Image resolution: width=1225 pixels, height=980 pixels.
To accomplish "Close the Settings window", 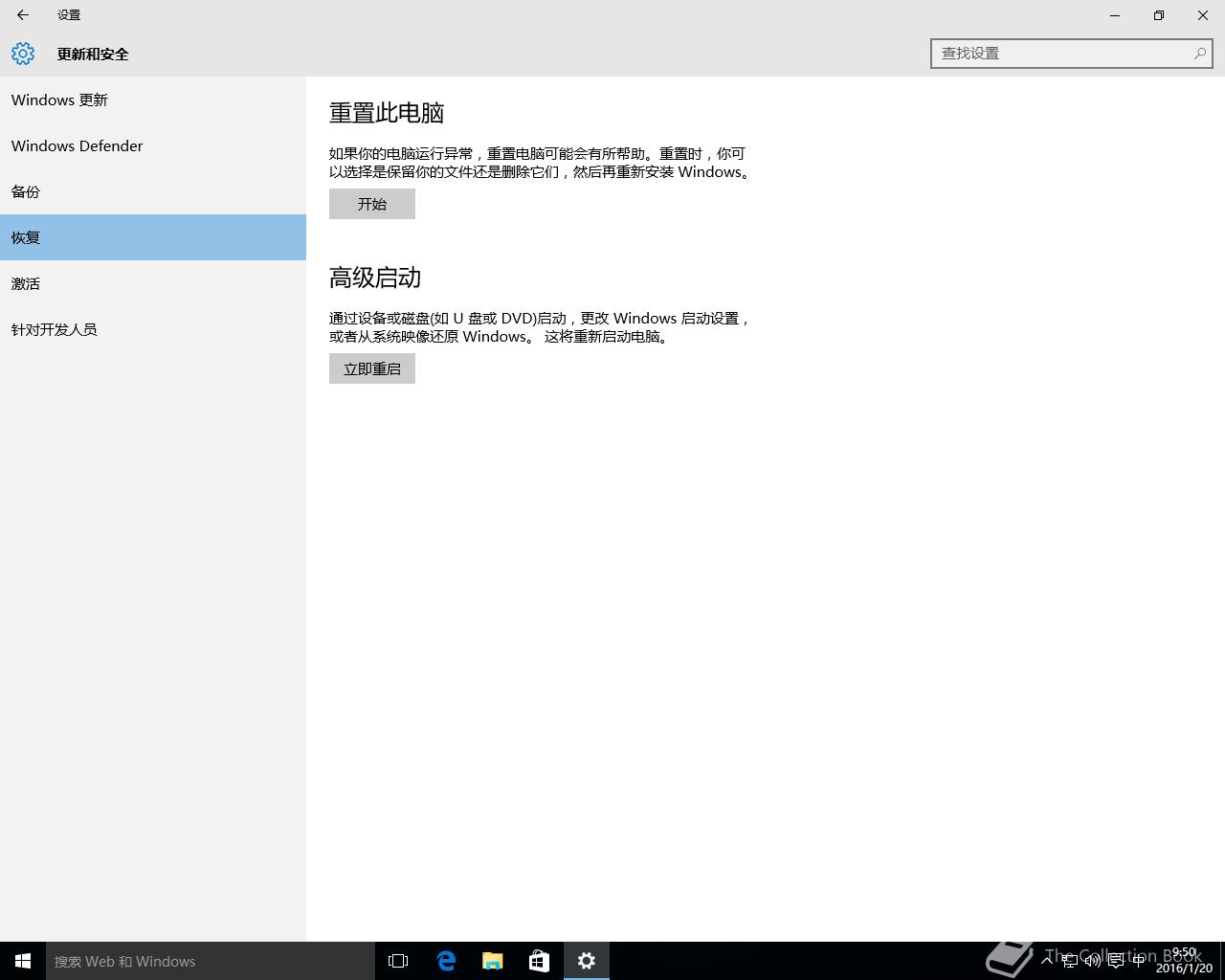I will [x=1203, y=15].
